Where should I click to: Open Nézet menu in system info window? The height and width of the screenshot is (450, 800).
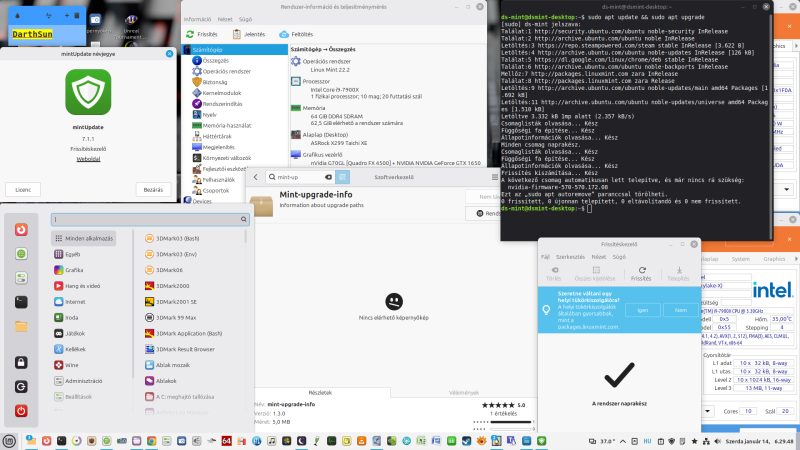coord(225,19)
